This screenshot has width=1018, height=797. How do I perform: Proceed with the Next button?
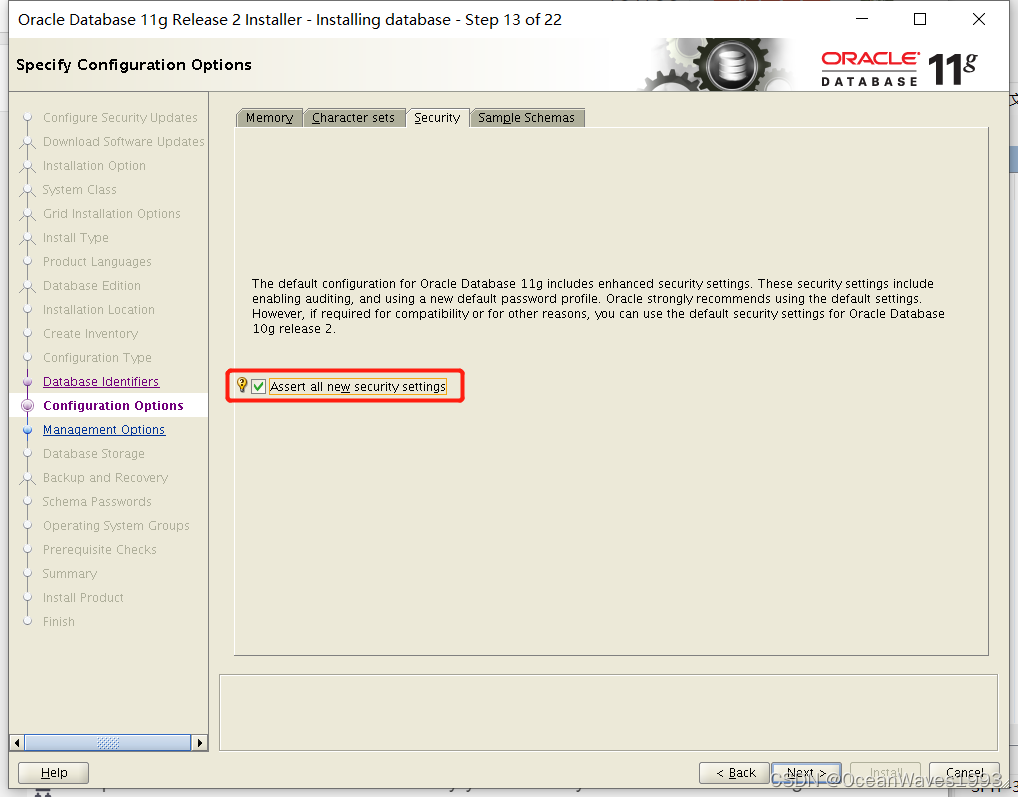click(806, 772)
